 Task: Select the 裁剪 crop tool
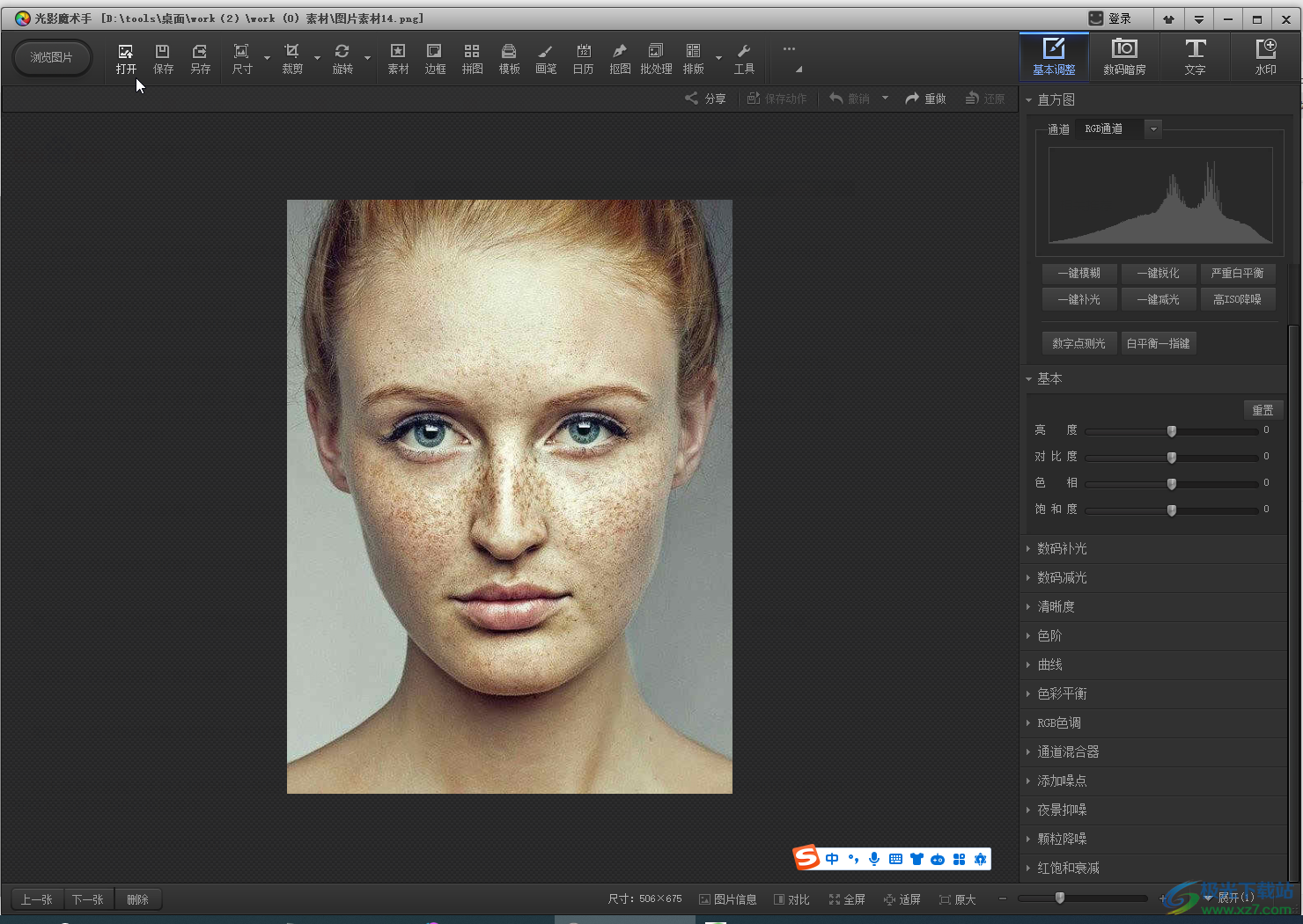tap(292, 59)
